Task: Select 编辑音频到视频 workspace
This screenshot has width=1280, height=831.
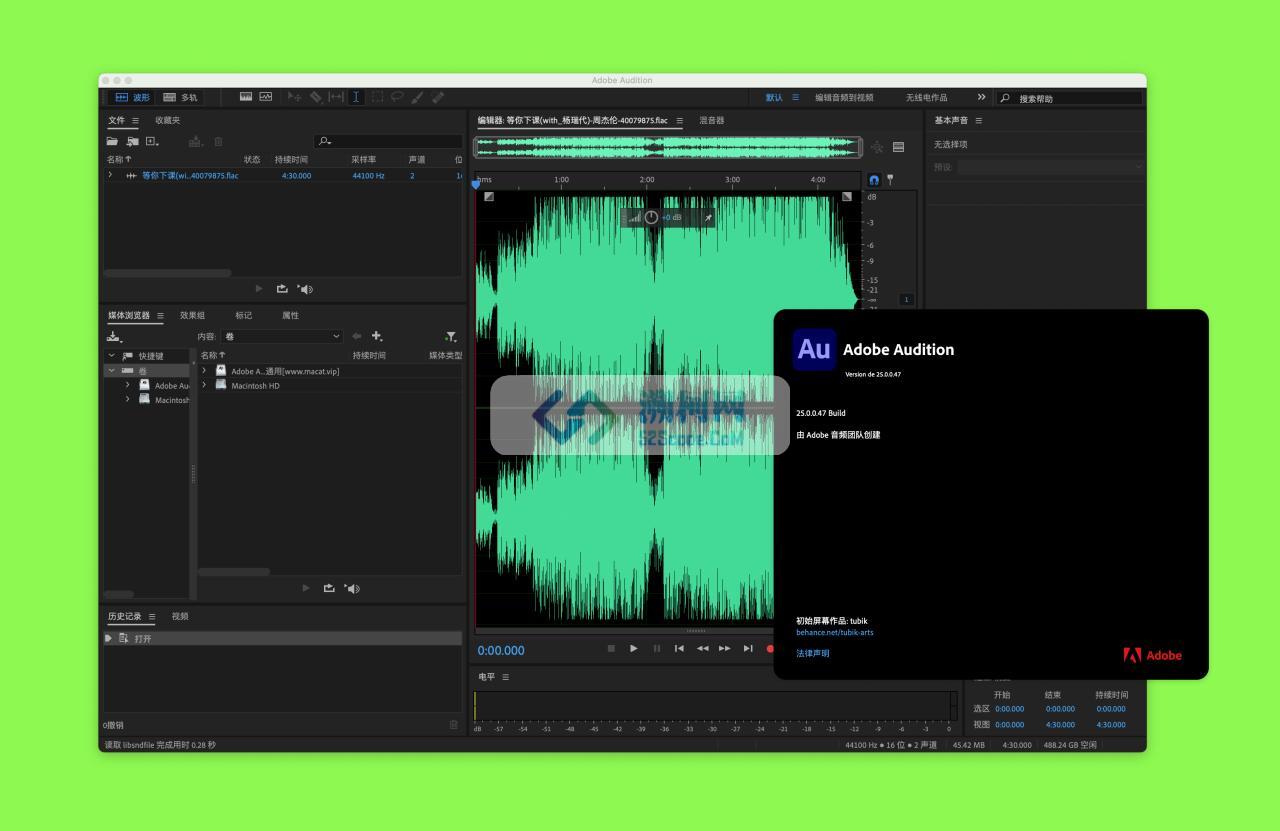Action: 844,97
